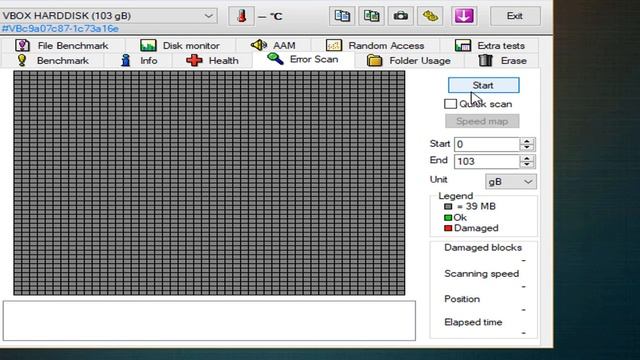Image resolution: width=640 pixels, height=360 pixels.
Task: Increase the Start value with up arrow
Action: tap(527, 141)
